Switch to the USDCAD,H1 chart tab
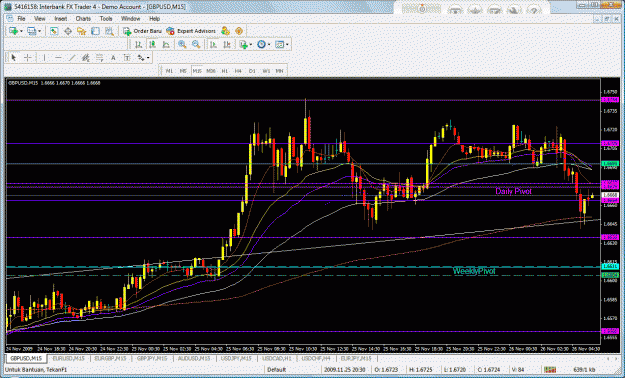The width and height of the screenshot is (625, 378). point(276,358)
